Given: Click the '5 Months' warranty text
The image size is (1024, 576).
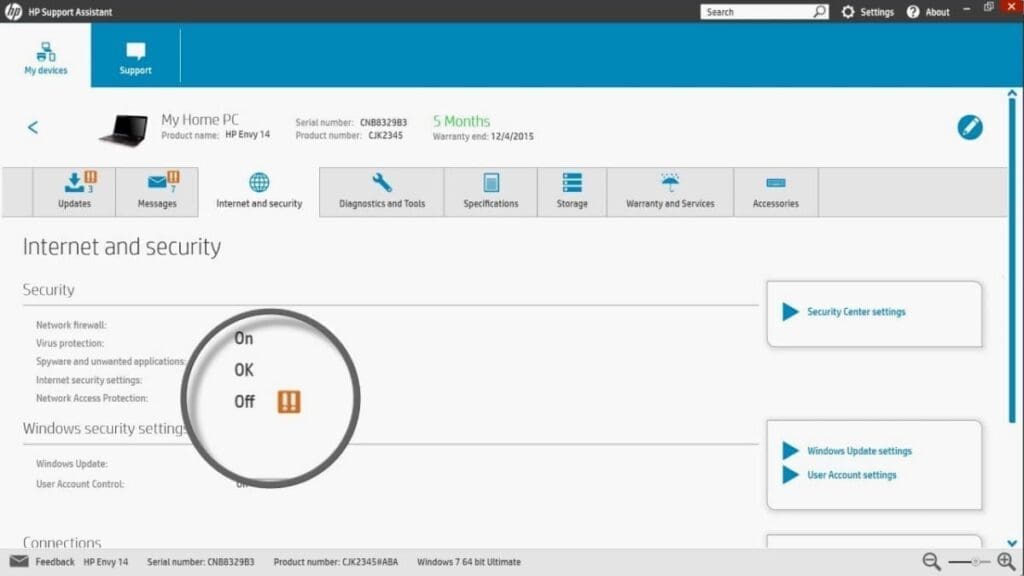Looking at the screenshot, I should click(x=461, y=121).
